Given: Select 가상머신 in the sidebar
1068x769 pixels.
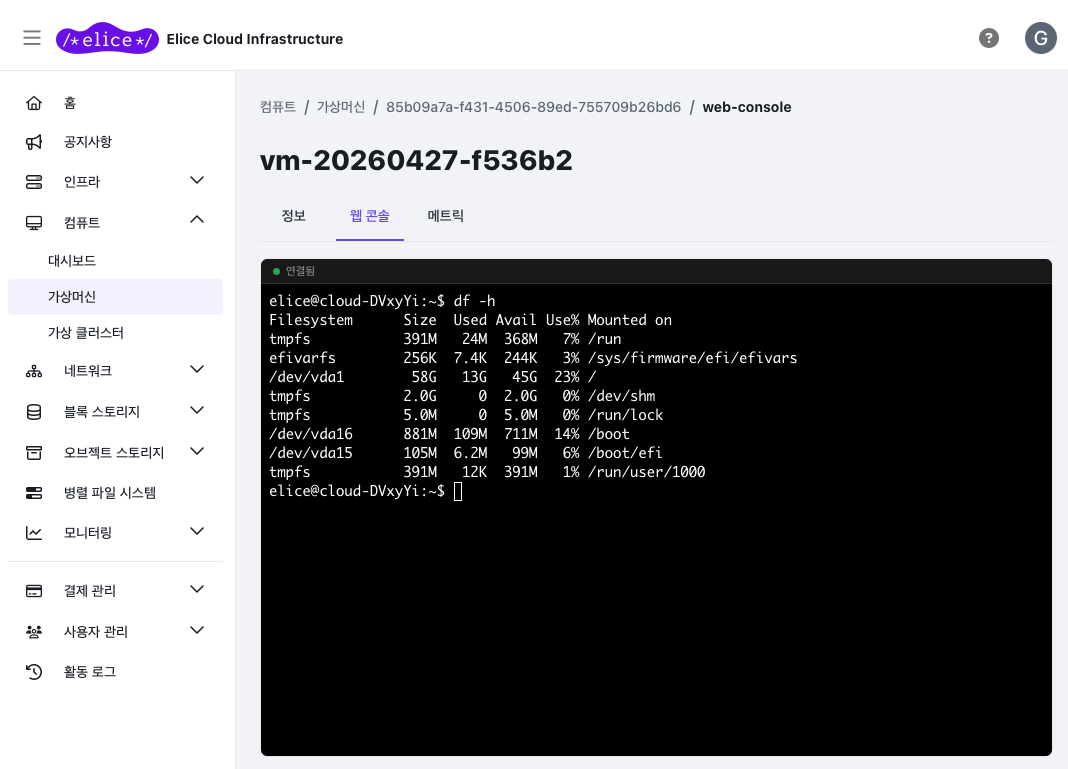Looking at the screenshot, I should click(115, 297).
